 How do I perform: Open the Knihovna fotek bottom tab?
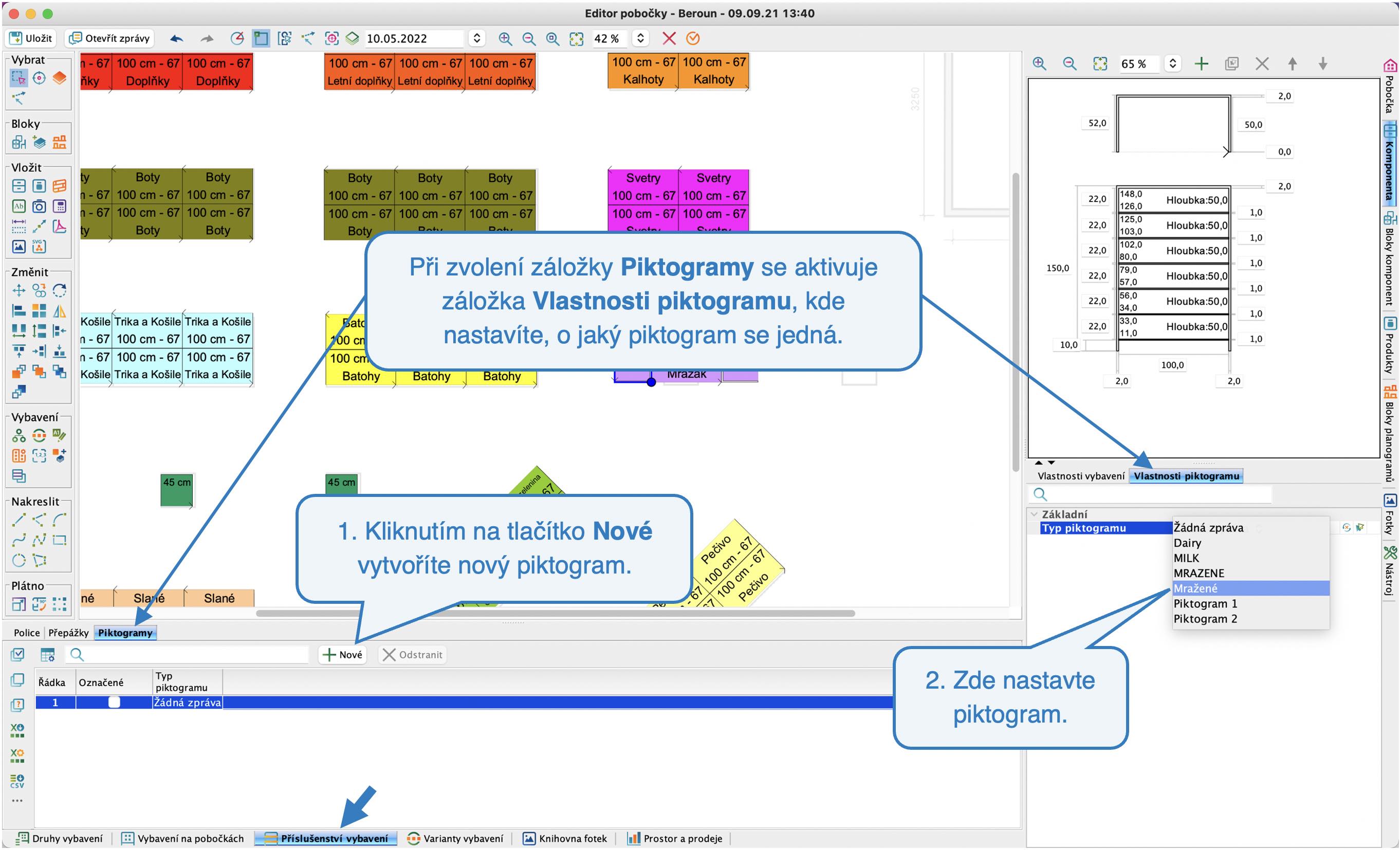565,838
